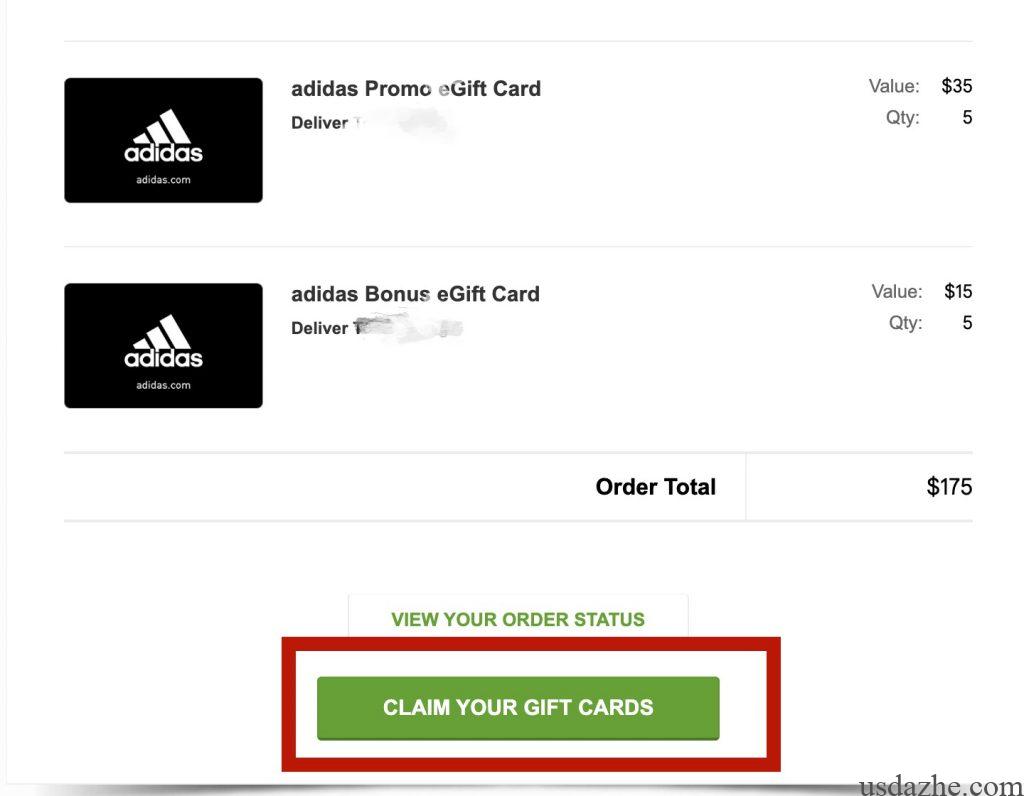
Task: Select the $35 value amount
Action: 956,86
